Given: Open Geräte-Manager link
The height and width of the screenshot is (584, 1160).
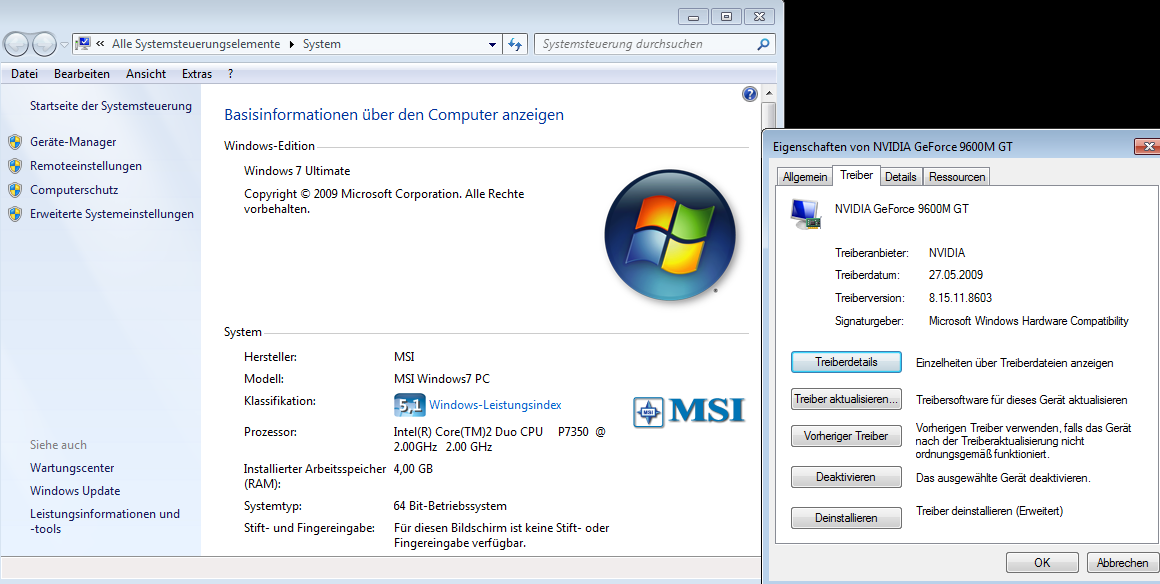Looking at the screenshot, I should pyautogui.click(x=73, y=142).
